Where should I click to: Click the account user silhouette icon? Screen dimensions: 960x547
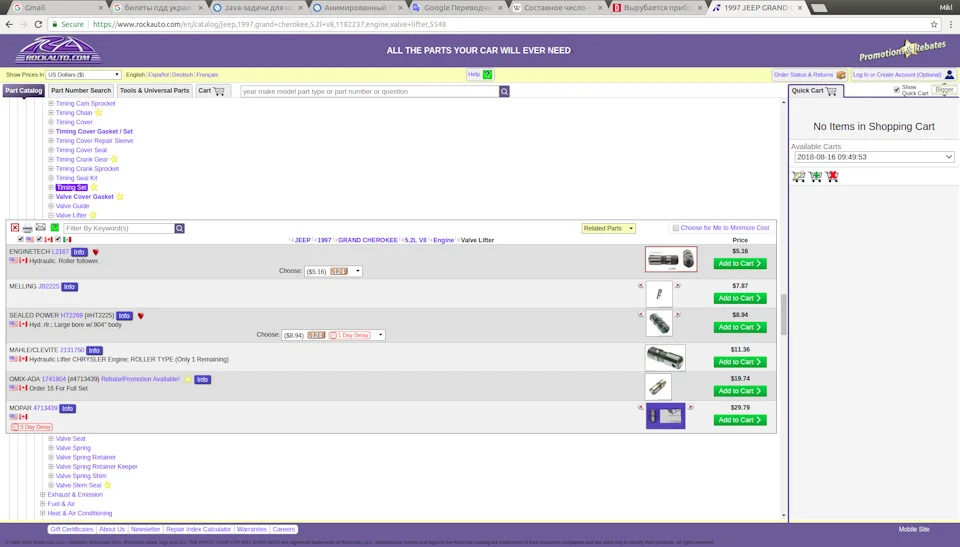tap(949, 75)
